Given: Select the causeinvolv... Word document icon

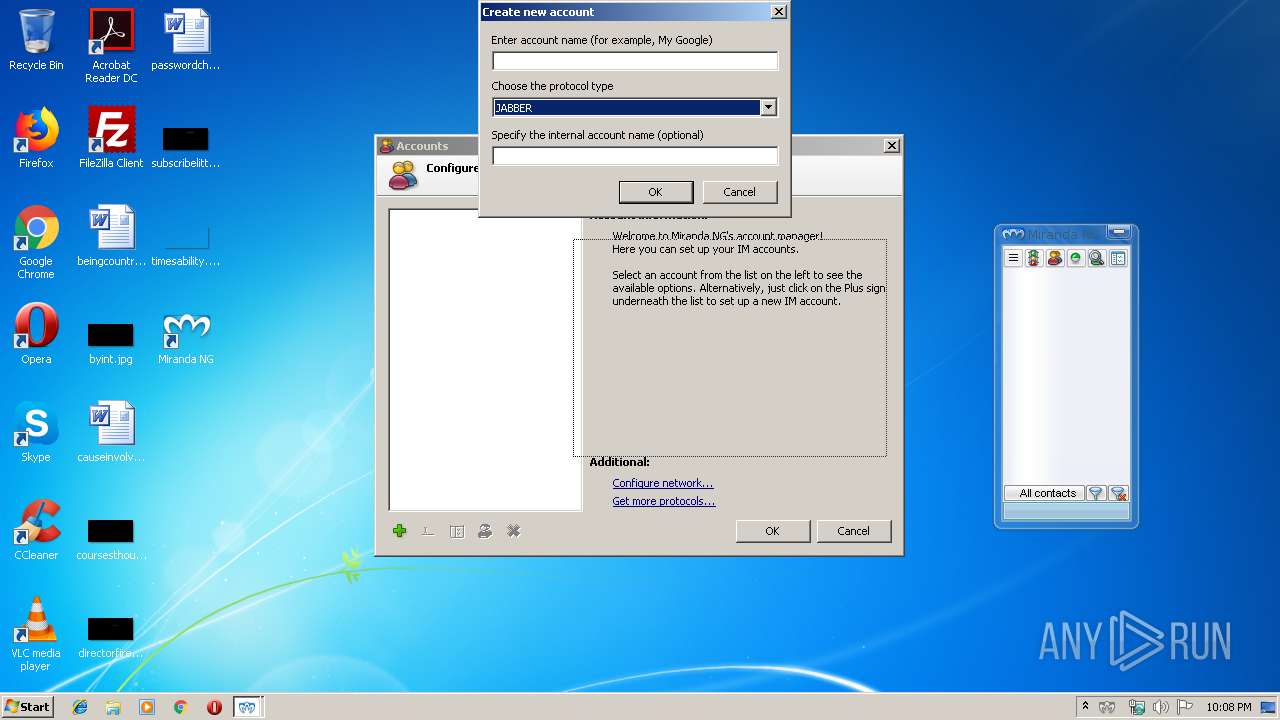Looking at the screenshot, I should tap(111, 432).
